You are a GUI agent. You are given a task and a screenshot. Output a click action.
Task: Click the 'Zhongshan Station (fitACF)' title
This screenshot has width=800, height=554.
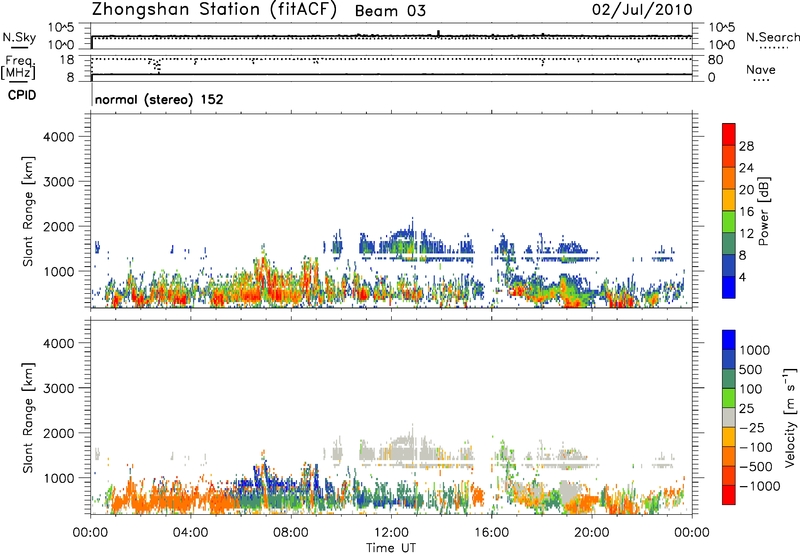coord(214,10)
